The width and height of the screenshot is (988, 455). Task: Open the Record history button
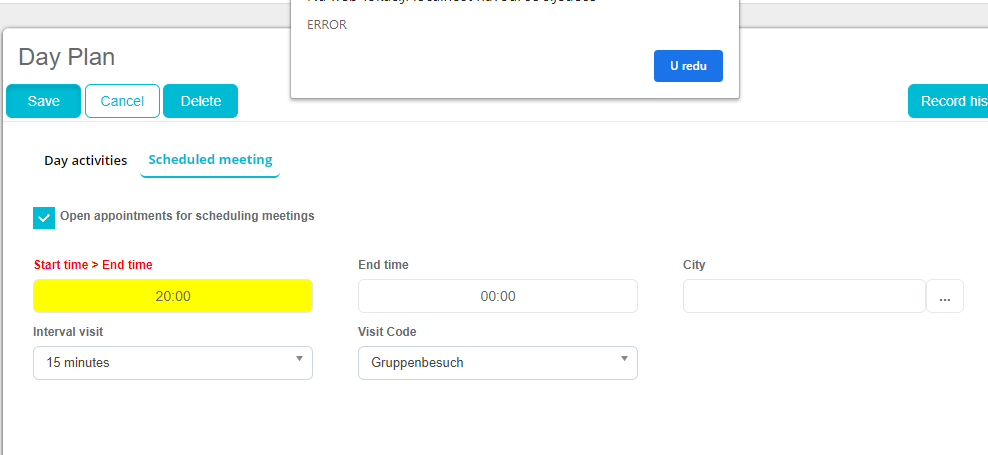(x=948, y=101)
